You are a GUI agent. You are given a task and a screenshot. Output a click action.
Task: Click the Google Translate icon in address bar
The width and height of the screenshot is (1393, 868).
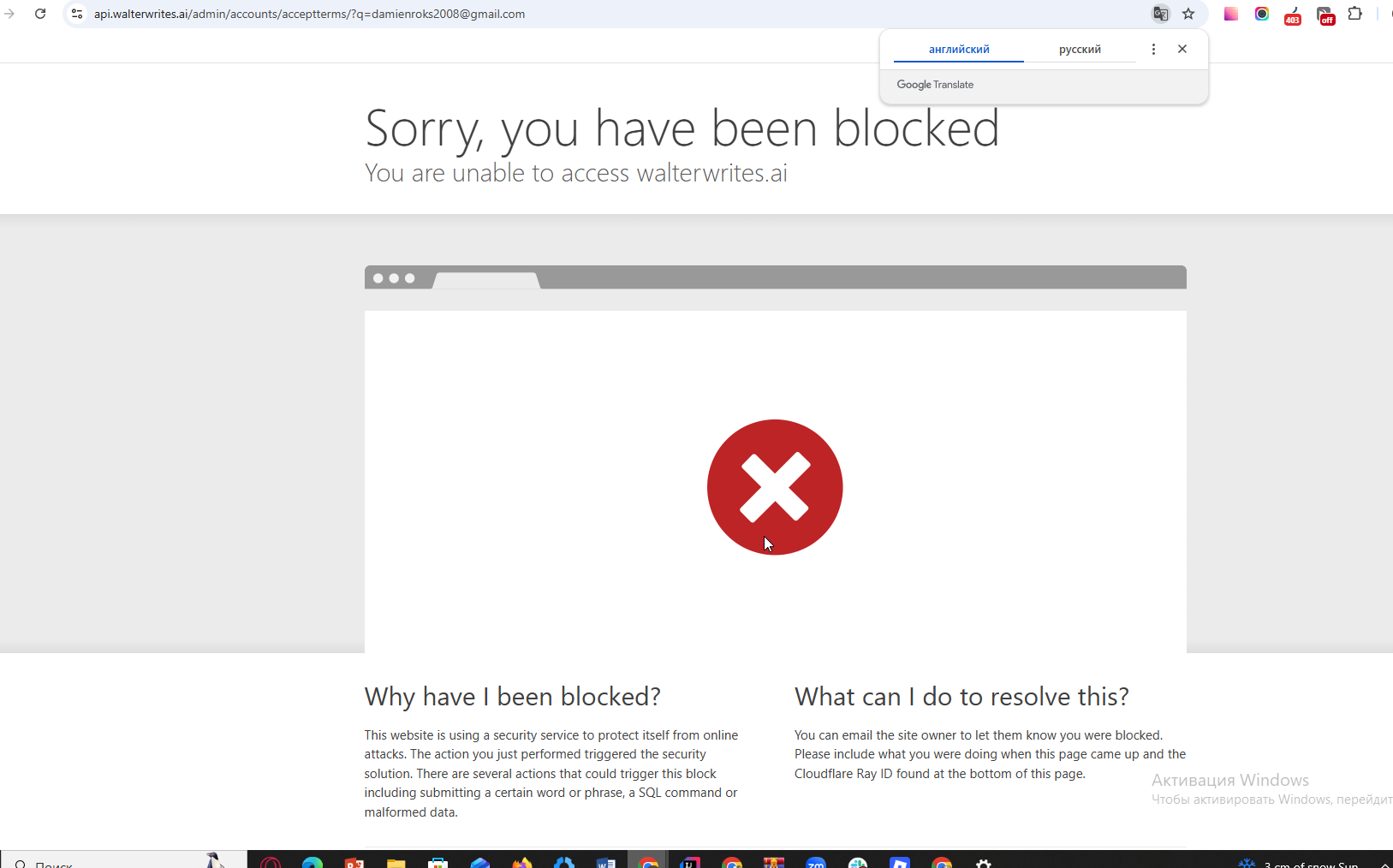coord(1161,14)
